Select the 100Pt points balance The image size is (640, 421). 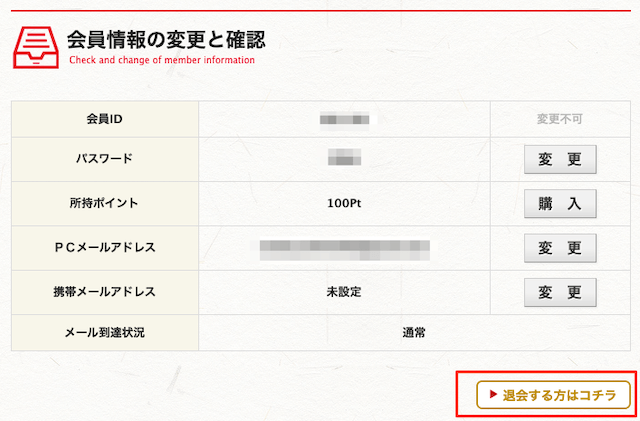(344, 203)
